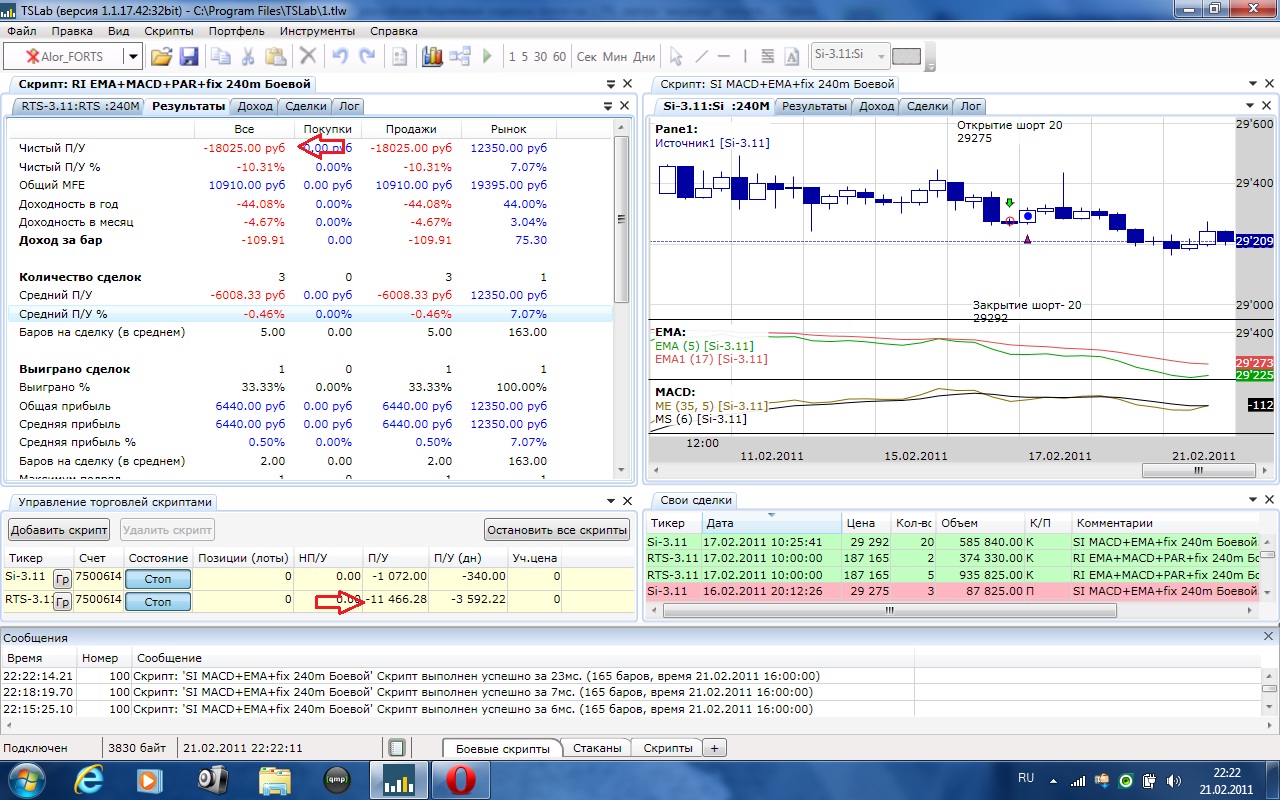This screenshot has width=1280, height=800.
Task: Toggle the Стоп state for Si-3.11 script
Action: tap(158, 578)
